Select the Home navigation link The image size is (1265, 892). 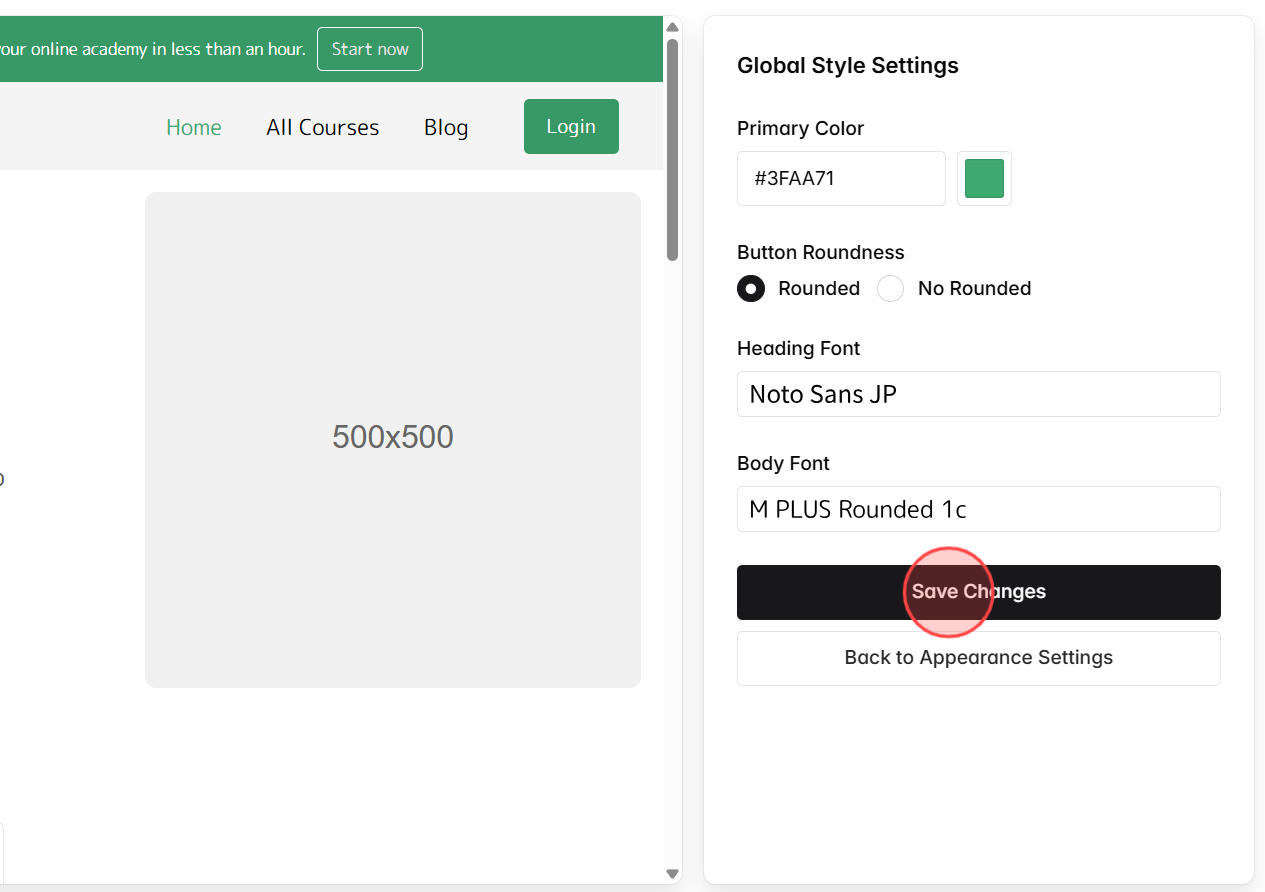click(193, 127)
